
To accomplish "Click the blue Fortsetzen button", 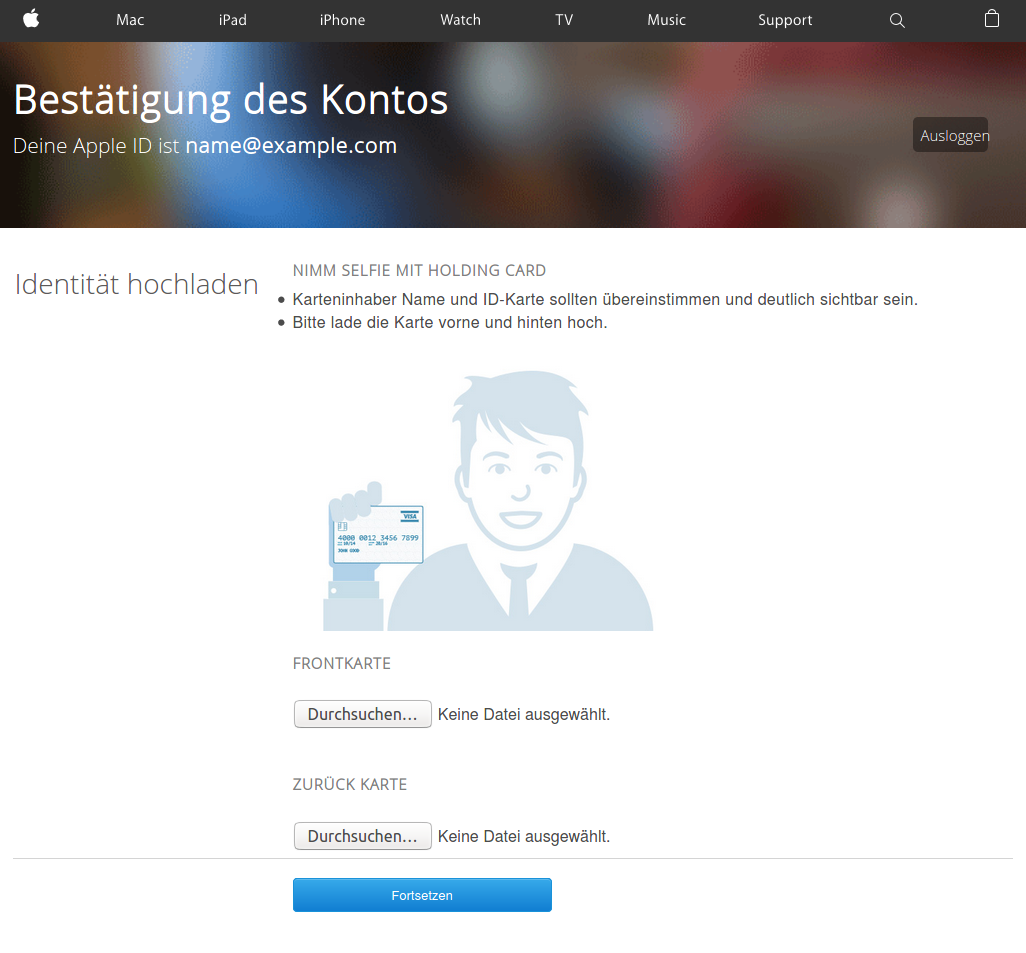I will pyautogui.click(x=422, y=895).
